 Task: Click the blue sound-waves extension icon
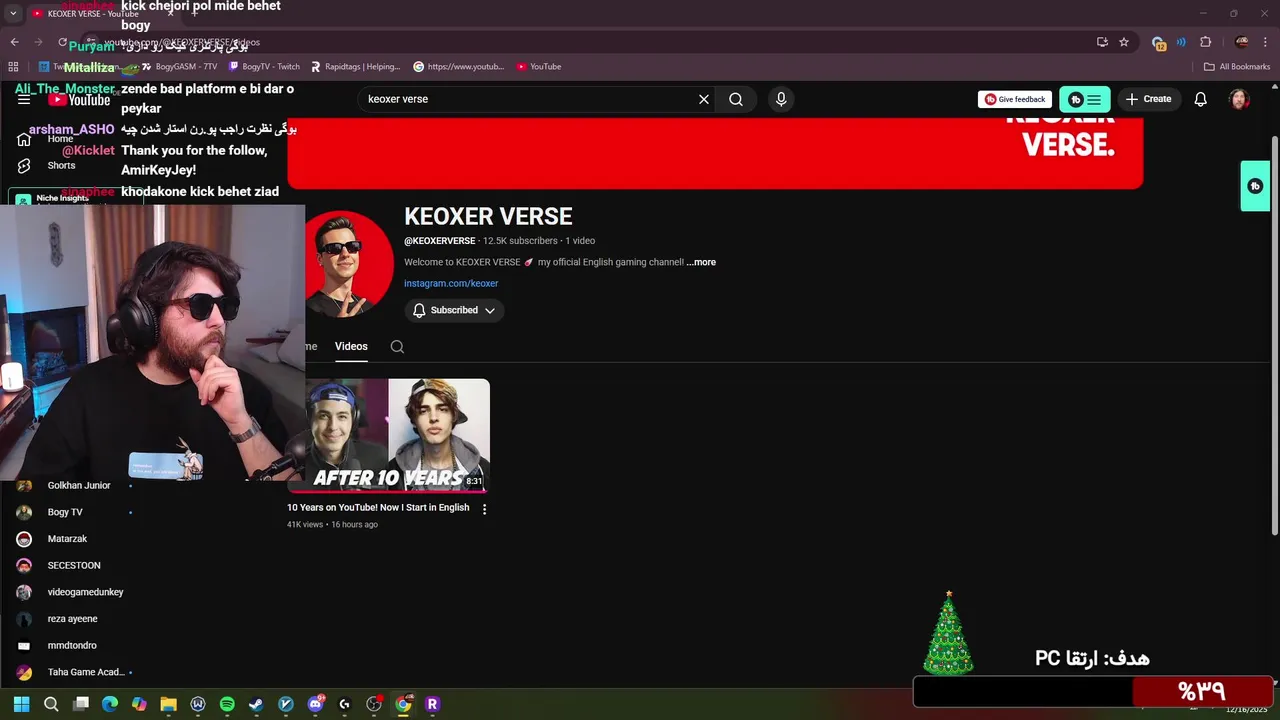coord(1181,42)
